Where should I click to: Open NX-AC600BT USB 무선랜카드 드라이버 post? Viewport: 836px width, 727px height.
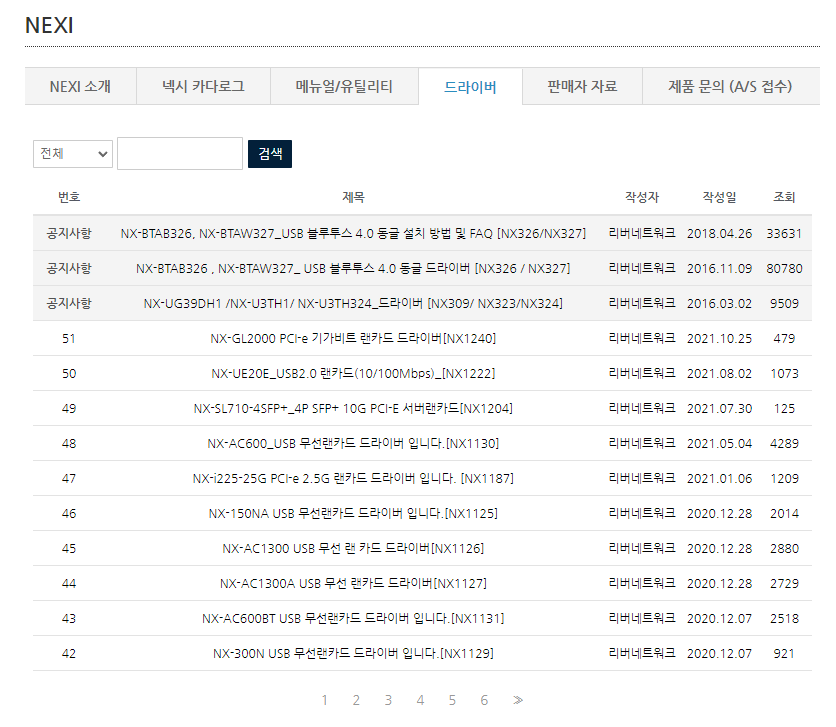[x=353, y=618]
